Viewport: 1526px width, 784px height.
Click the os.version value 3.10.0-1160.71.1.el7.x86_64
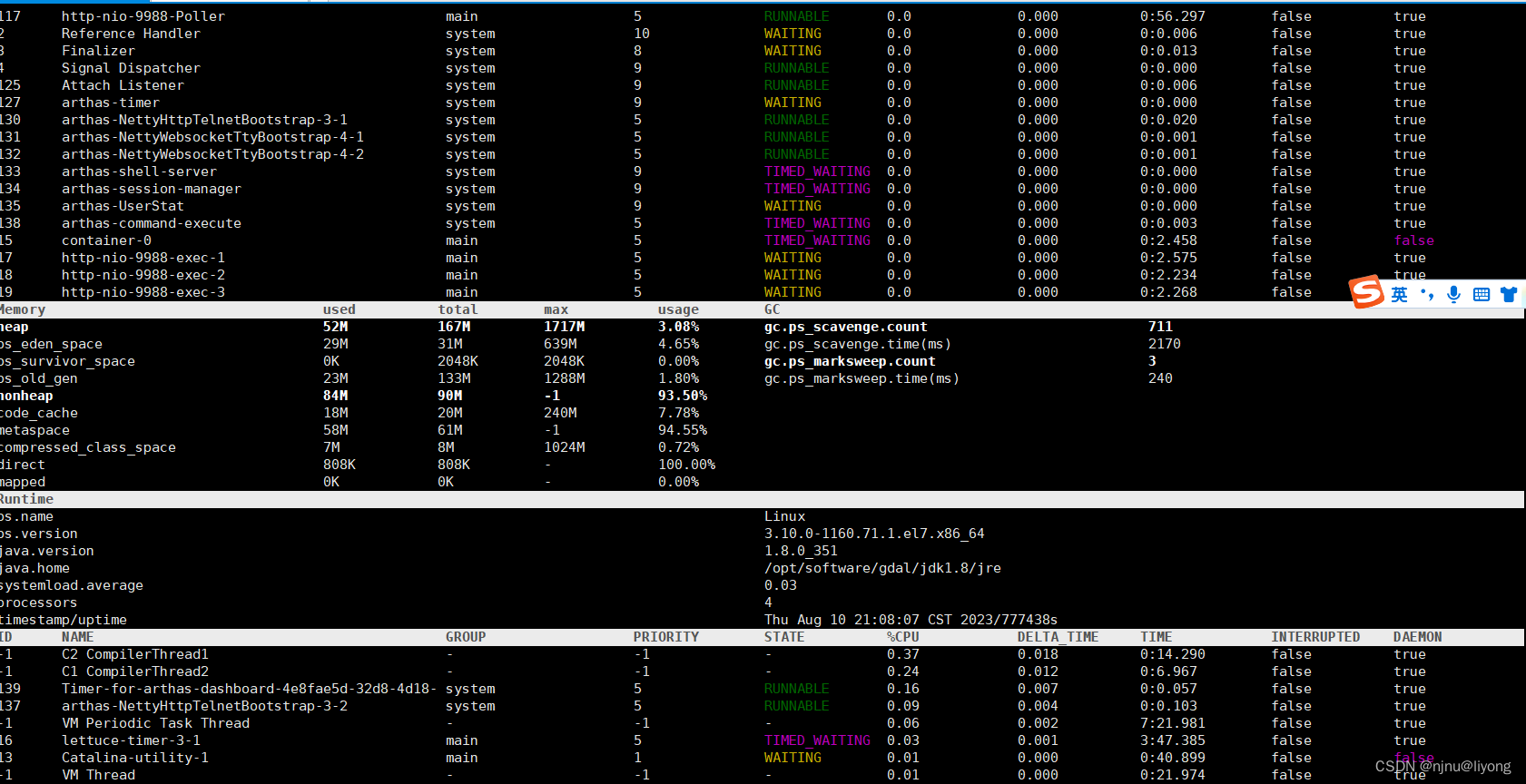[874, 534]
